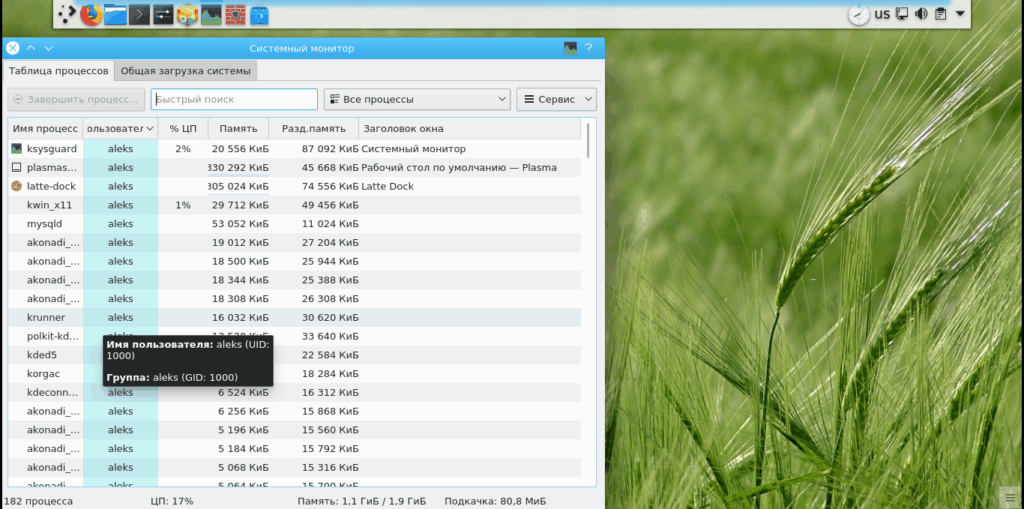Open the system settings sliders icon

(164, 14)
